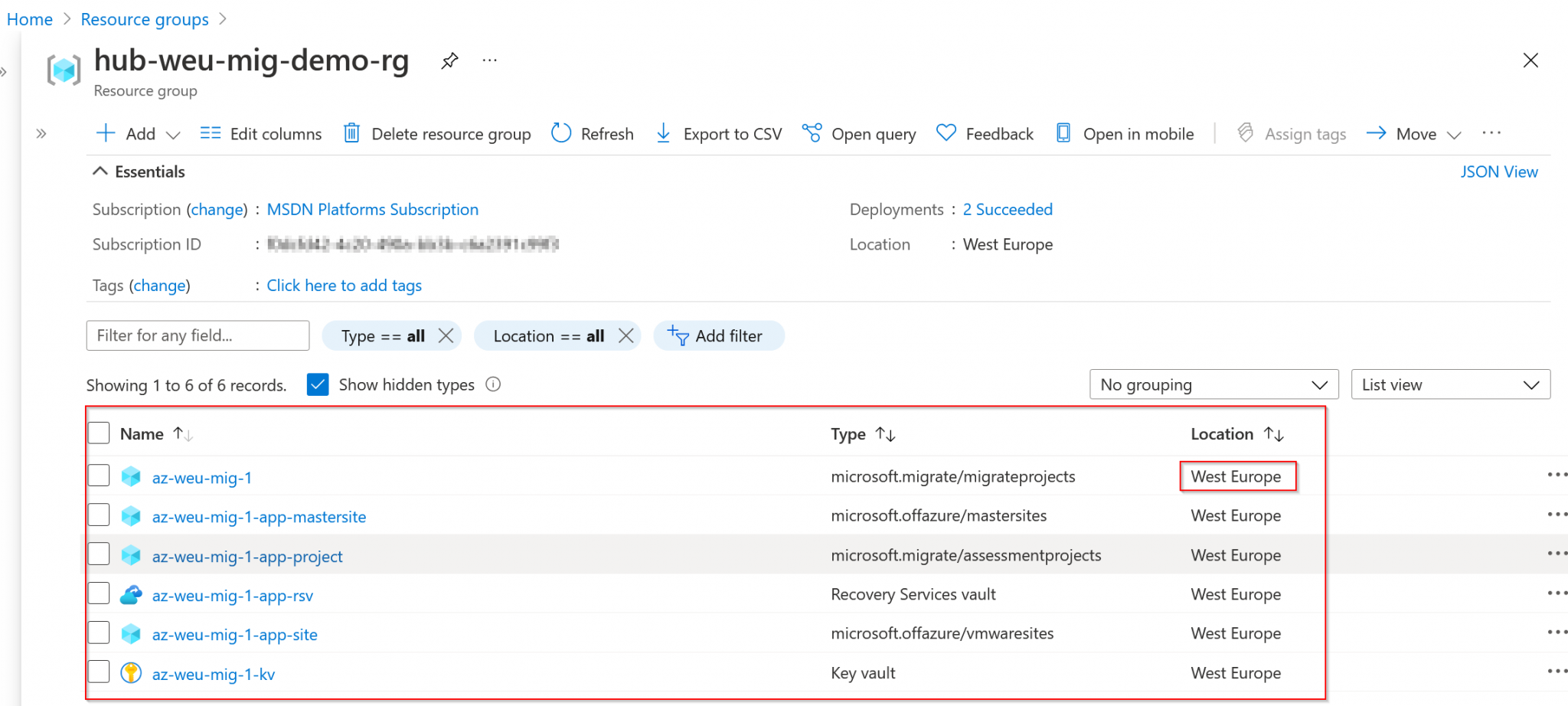Click the Export to CSV icon
This screenshot has width=1568, height=706.
point(662,133)
